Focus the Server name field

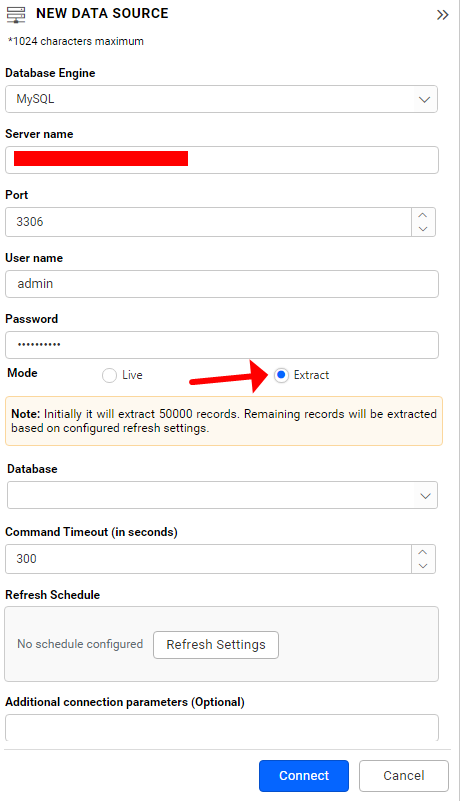pos(222,160)
